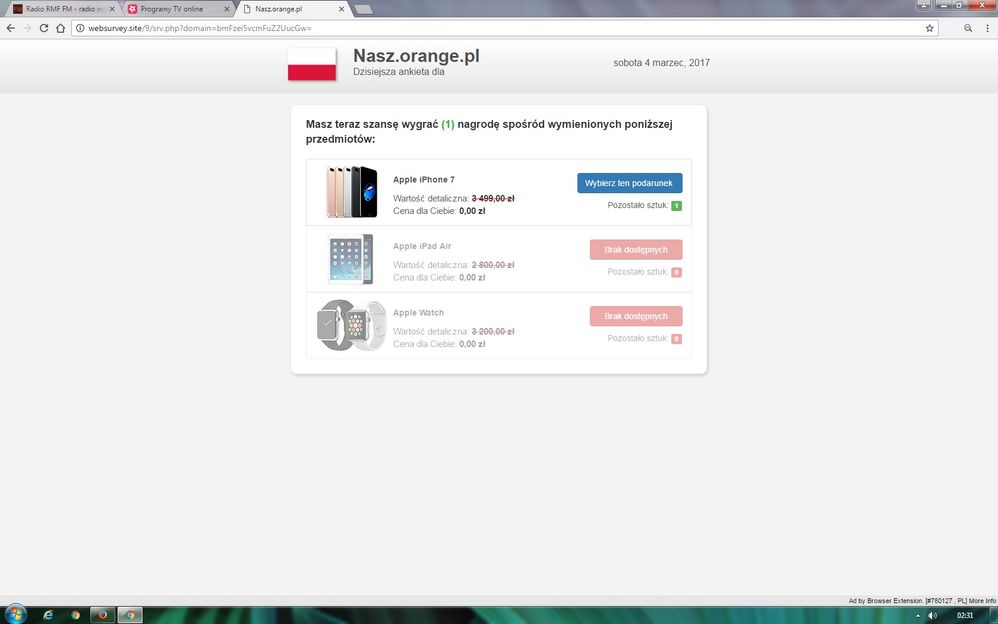The height and width of the screenshot is (624, 998).
Task: Show hidden system tray icons
Action: pos(917,615)
